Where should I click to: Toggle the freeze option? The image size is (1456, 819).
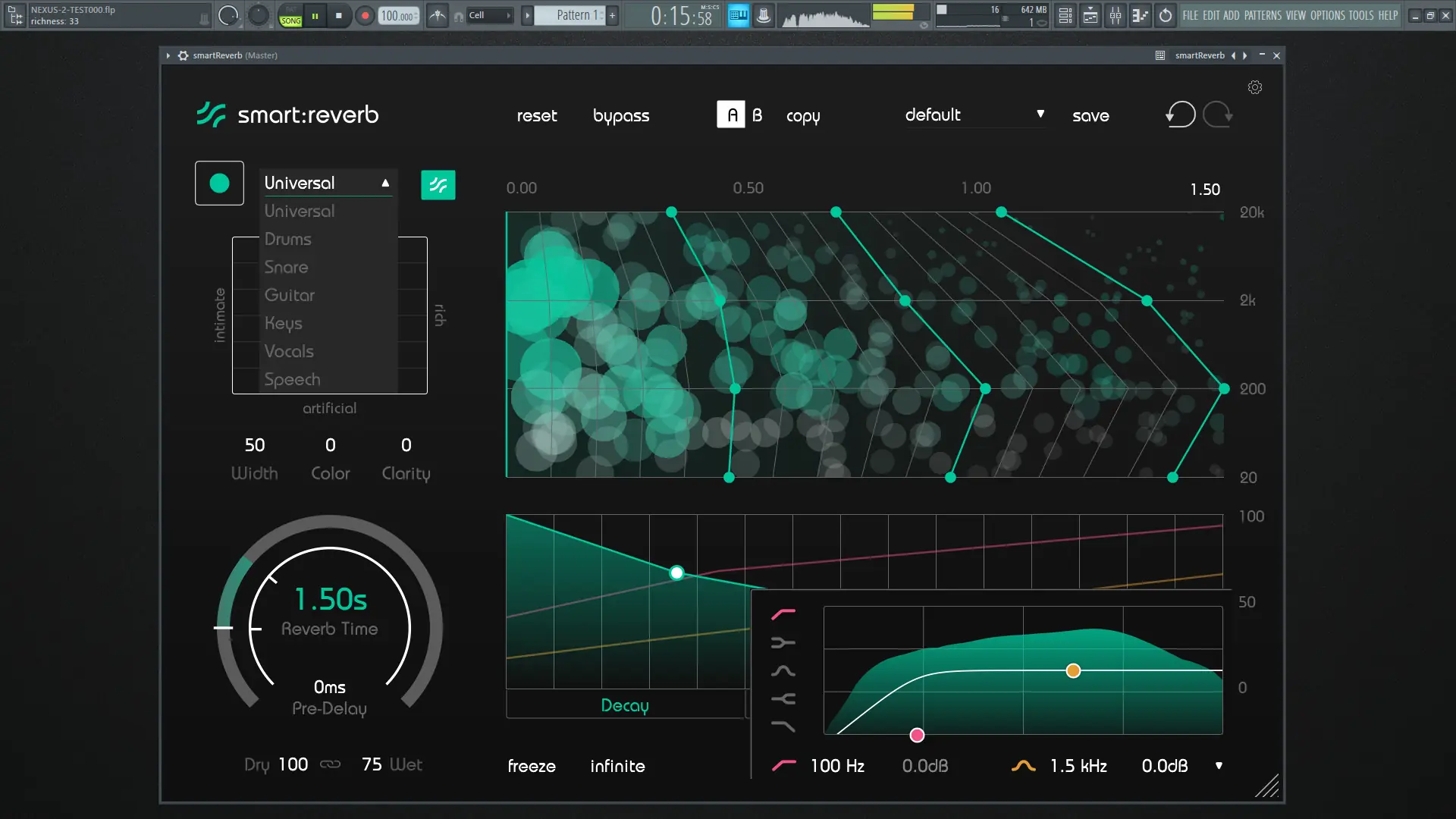click(x=532, y=766)
